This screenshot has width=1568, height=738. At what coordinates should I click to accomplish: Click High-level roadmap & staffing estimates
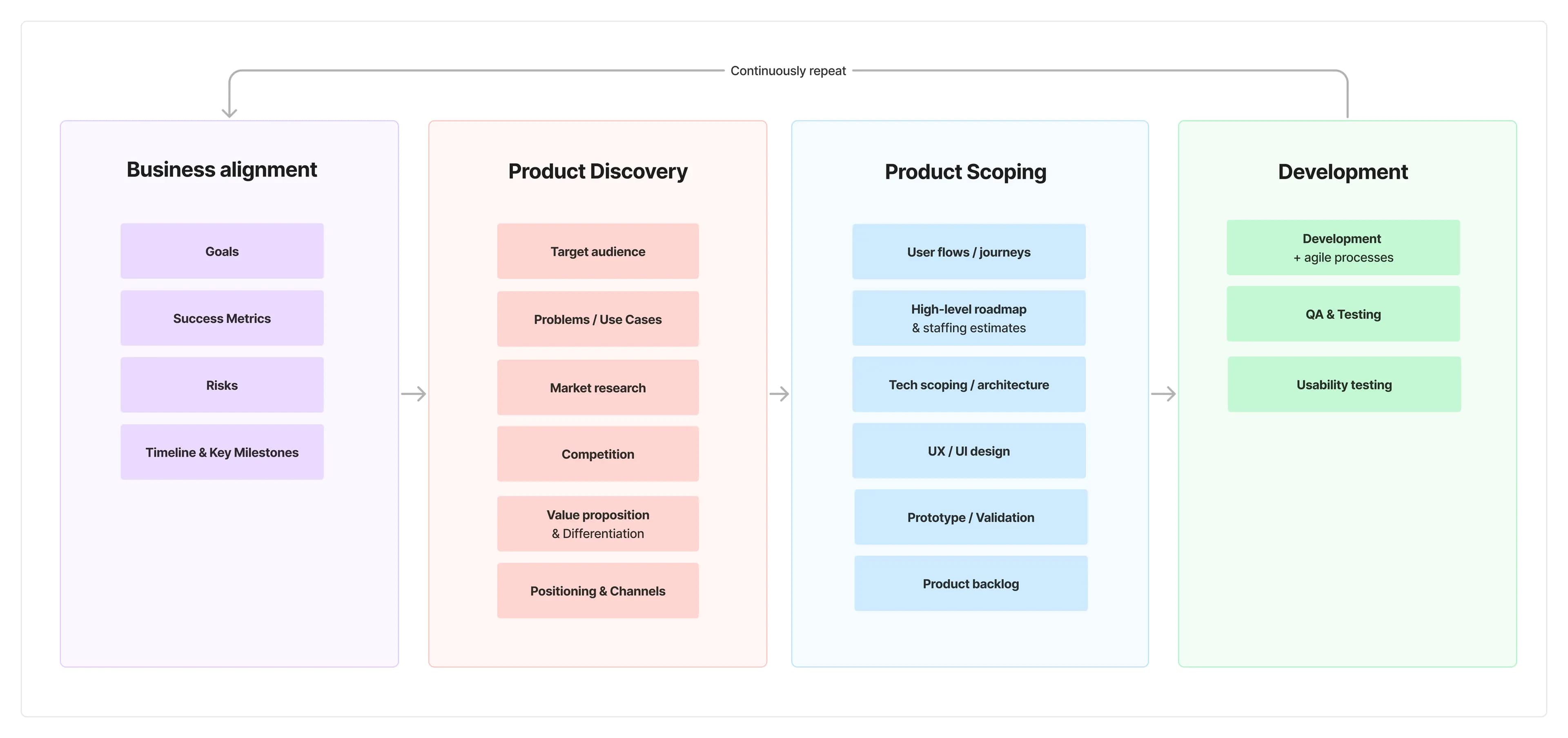[969, 318]
